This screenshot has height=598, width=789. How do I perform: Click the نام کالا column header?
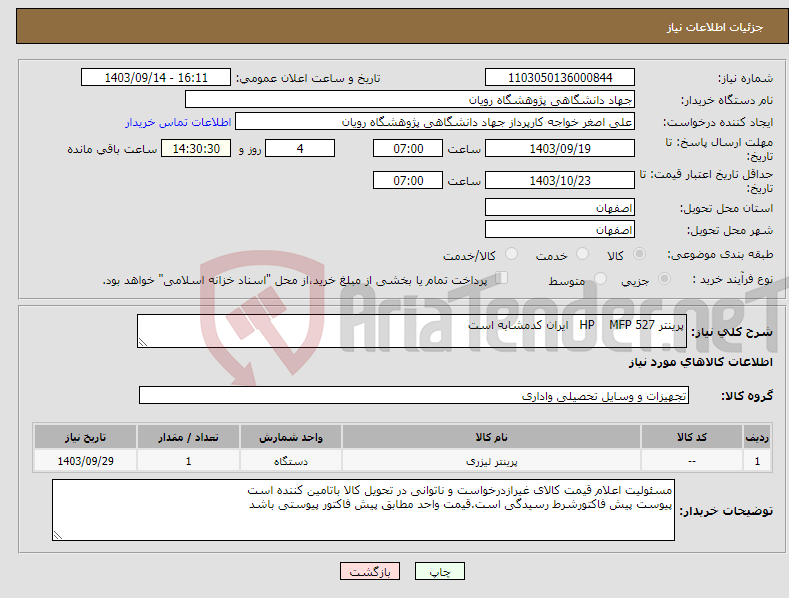[492, 437]
